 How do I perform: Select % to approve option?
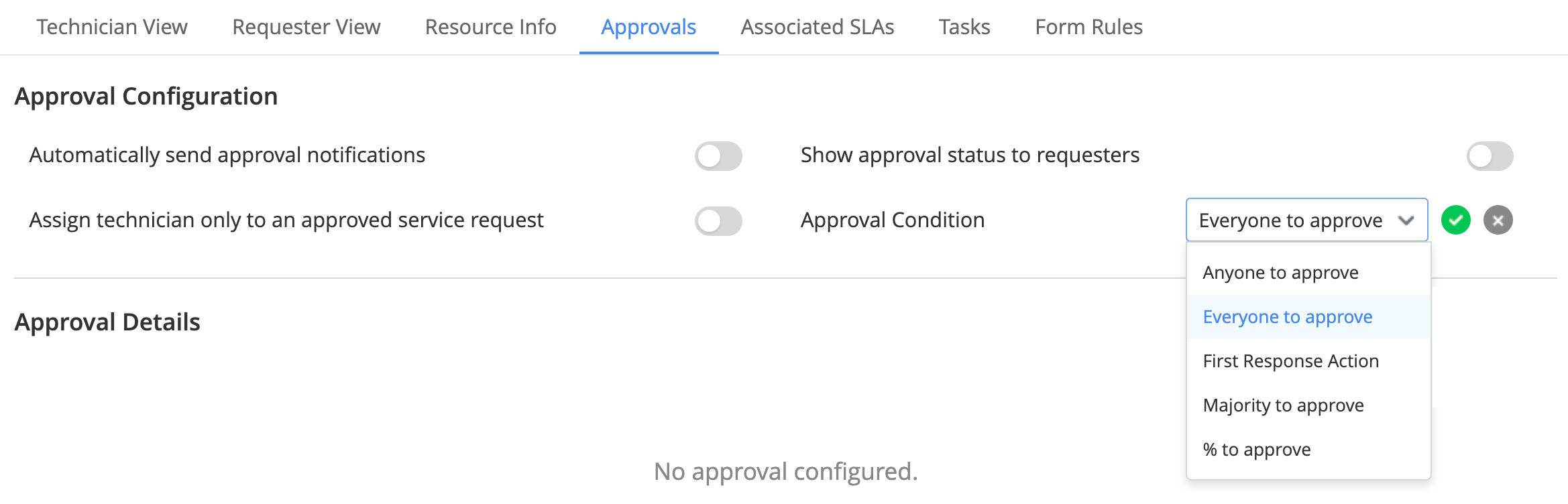pos(1308,450)
